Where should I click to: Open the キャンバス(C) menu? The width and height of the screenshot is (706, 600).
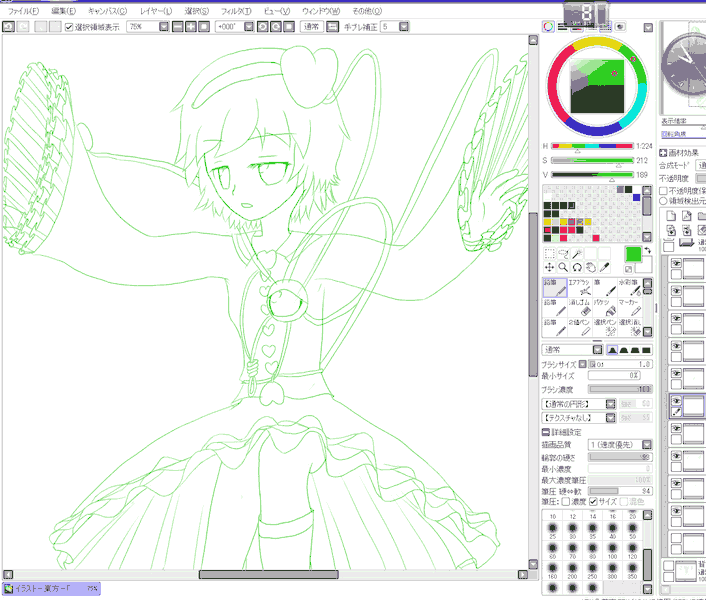108,11
